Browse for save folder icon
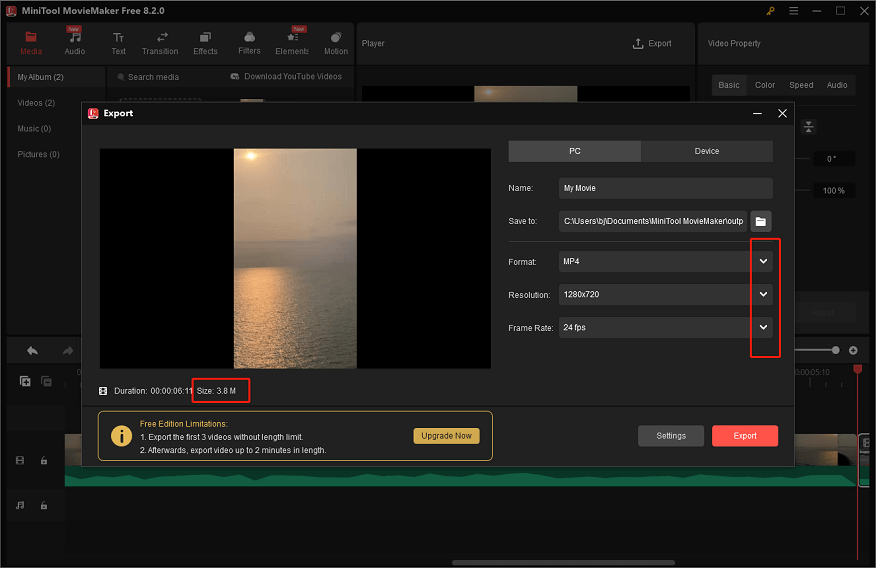The width and height of the screenshot is (876, 568). pyautogui.click(x=760, y=221)
